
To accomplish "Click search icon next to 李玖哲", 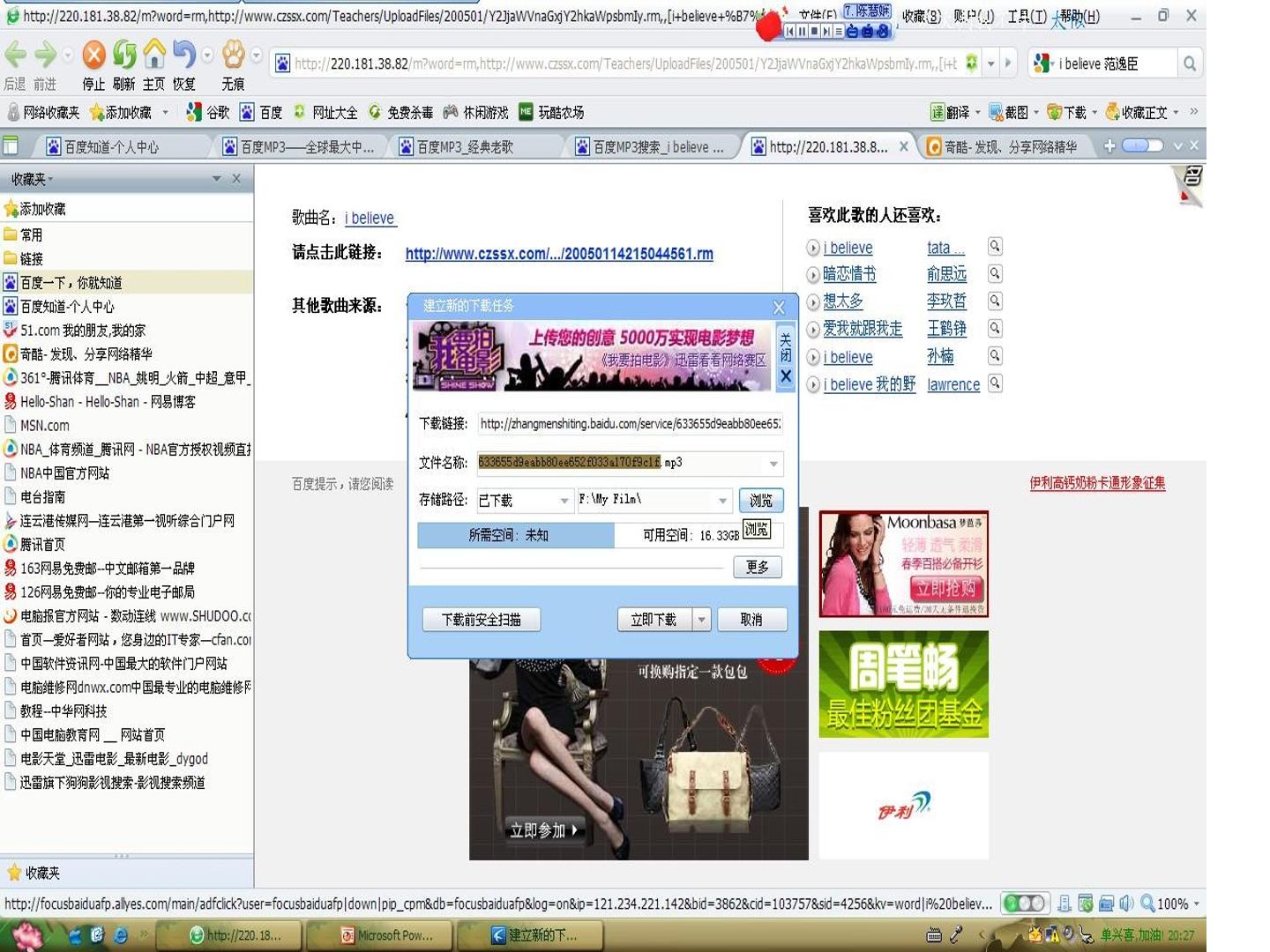I will coord(995,301).
